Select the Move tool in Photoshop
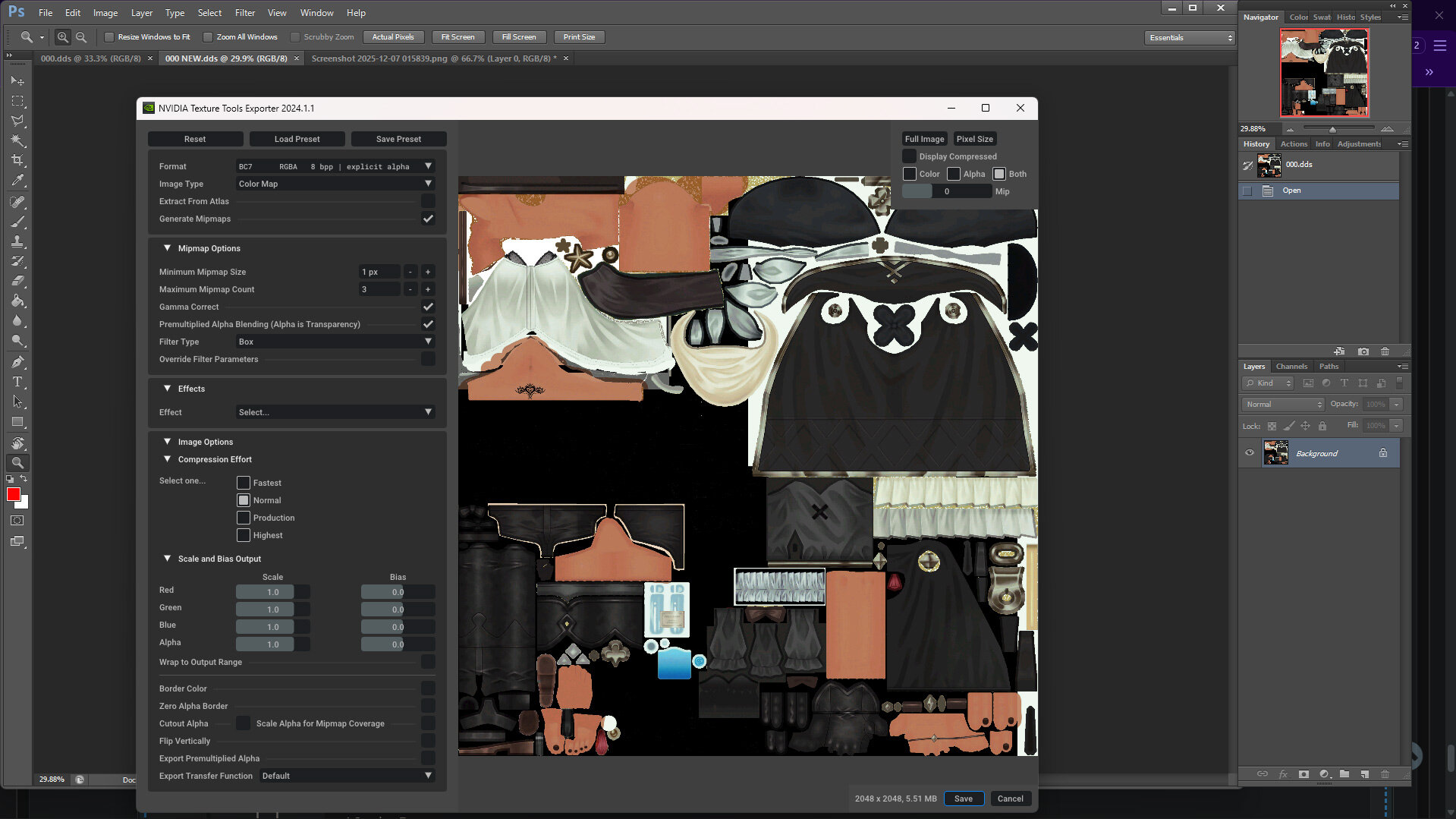This screenshot has width=1456, height=819. [x=17, y=80]
